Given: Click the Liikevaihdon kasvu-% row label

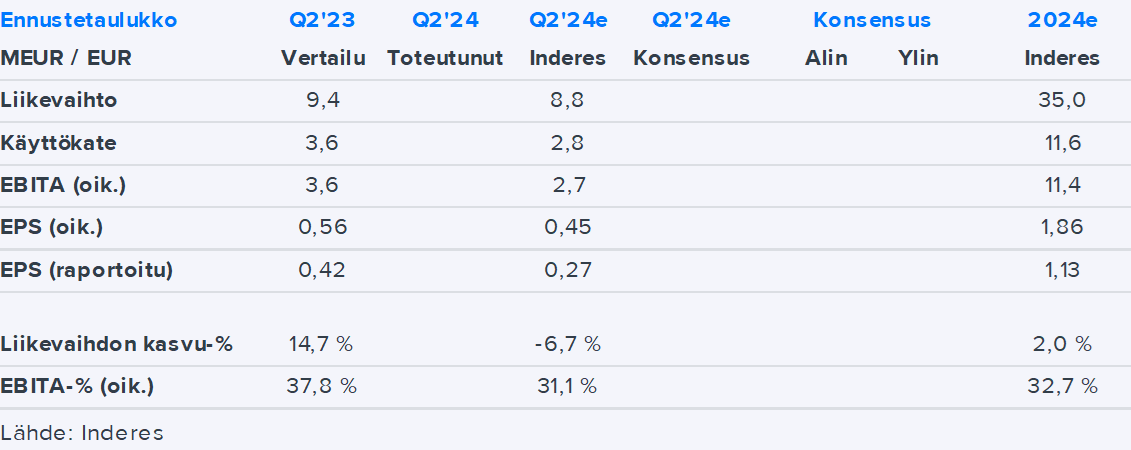Looking at the screenshot, I should coord(117,344).
